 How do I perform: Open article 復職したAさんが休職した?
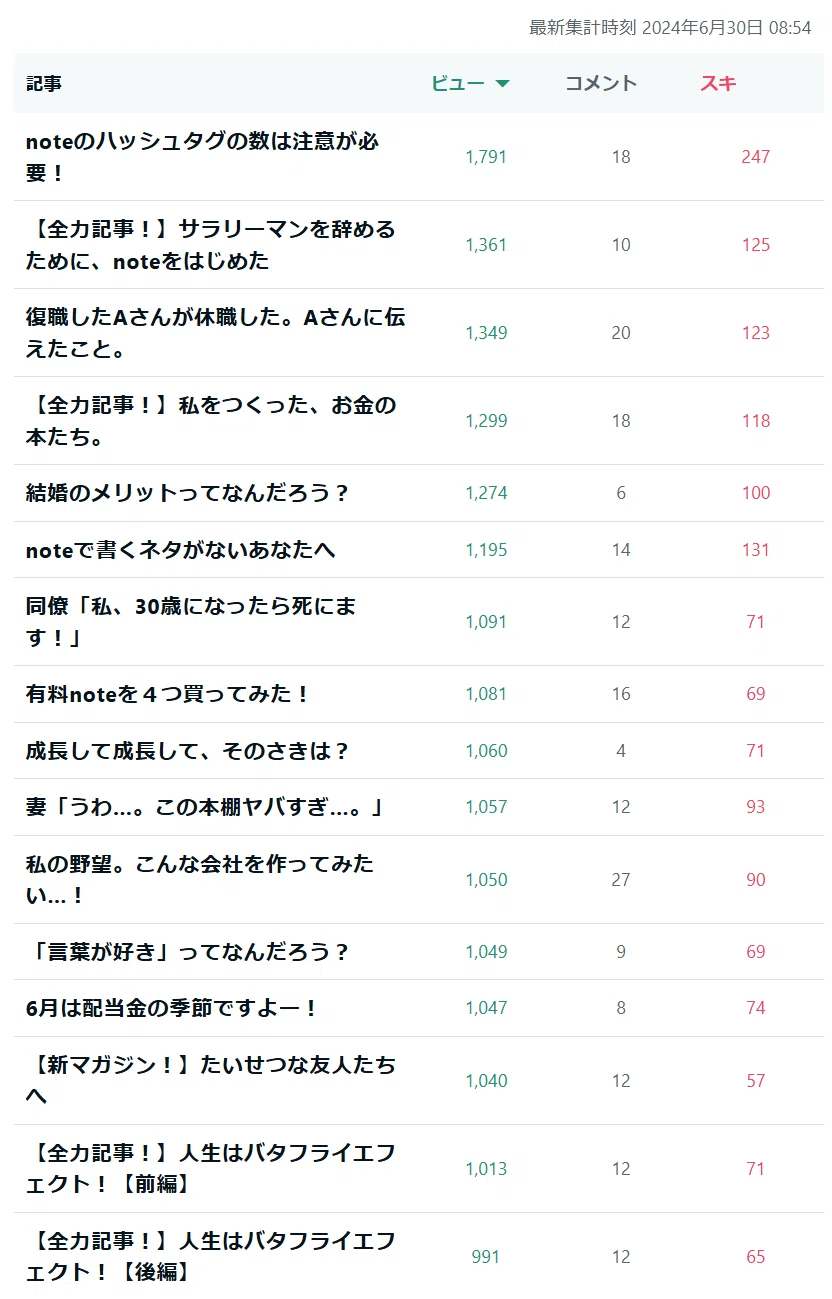click(x=215, y=333)
